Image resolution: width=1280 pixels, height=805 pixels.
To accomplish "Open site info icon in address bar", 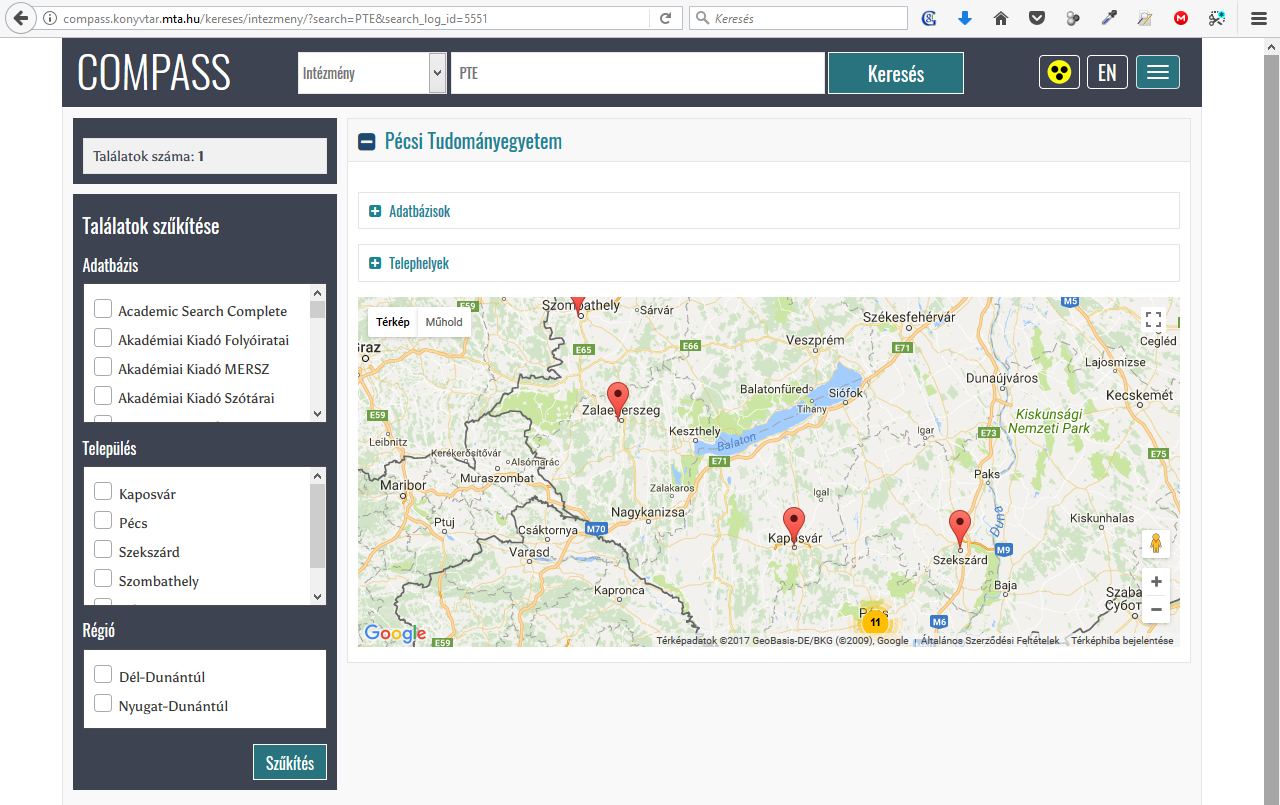I will (x=51, y=19).
